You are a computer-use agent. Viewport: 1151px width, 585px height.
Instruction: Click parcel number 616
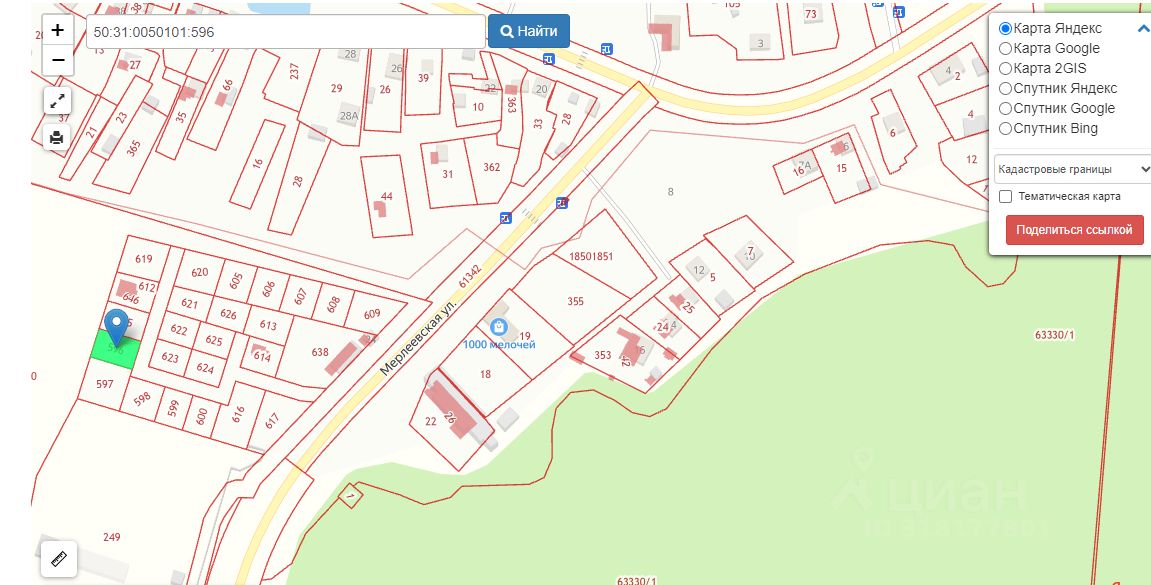coord(238,415)
